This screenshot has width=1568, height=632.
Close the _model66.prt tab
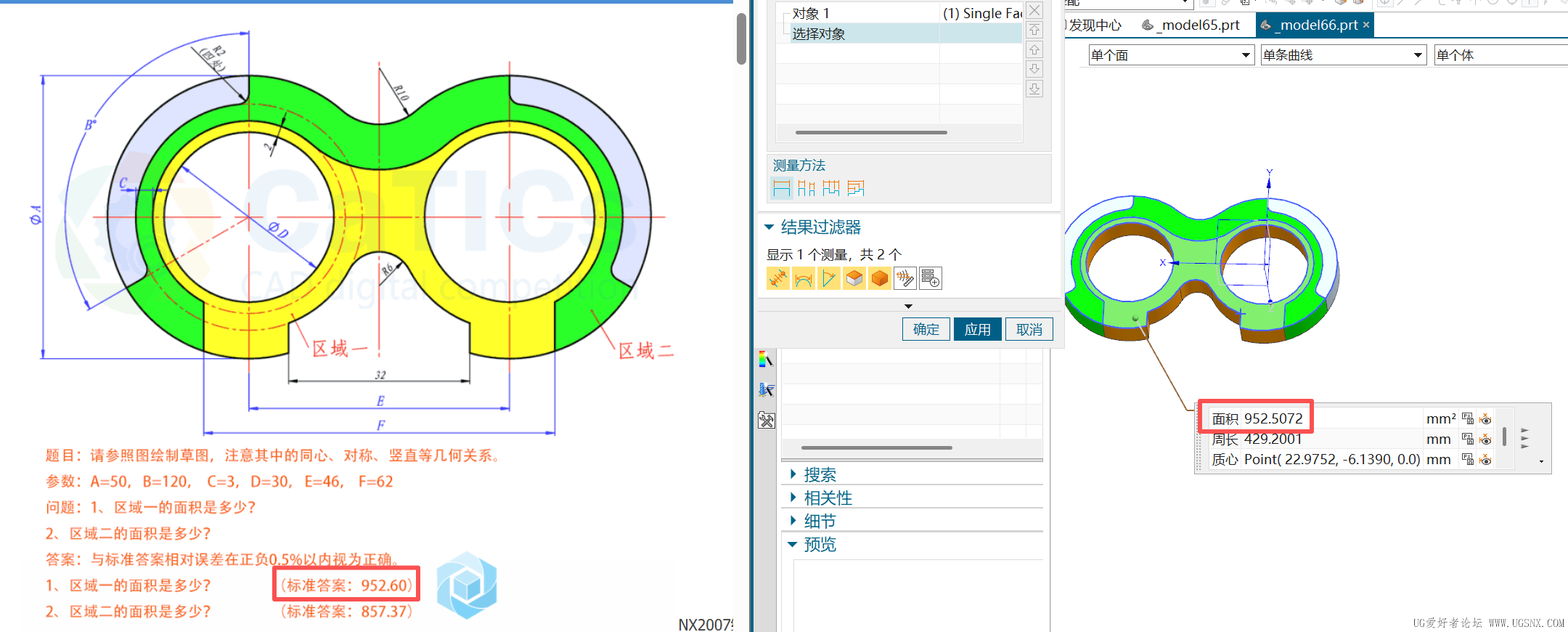(1366, 25)
